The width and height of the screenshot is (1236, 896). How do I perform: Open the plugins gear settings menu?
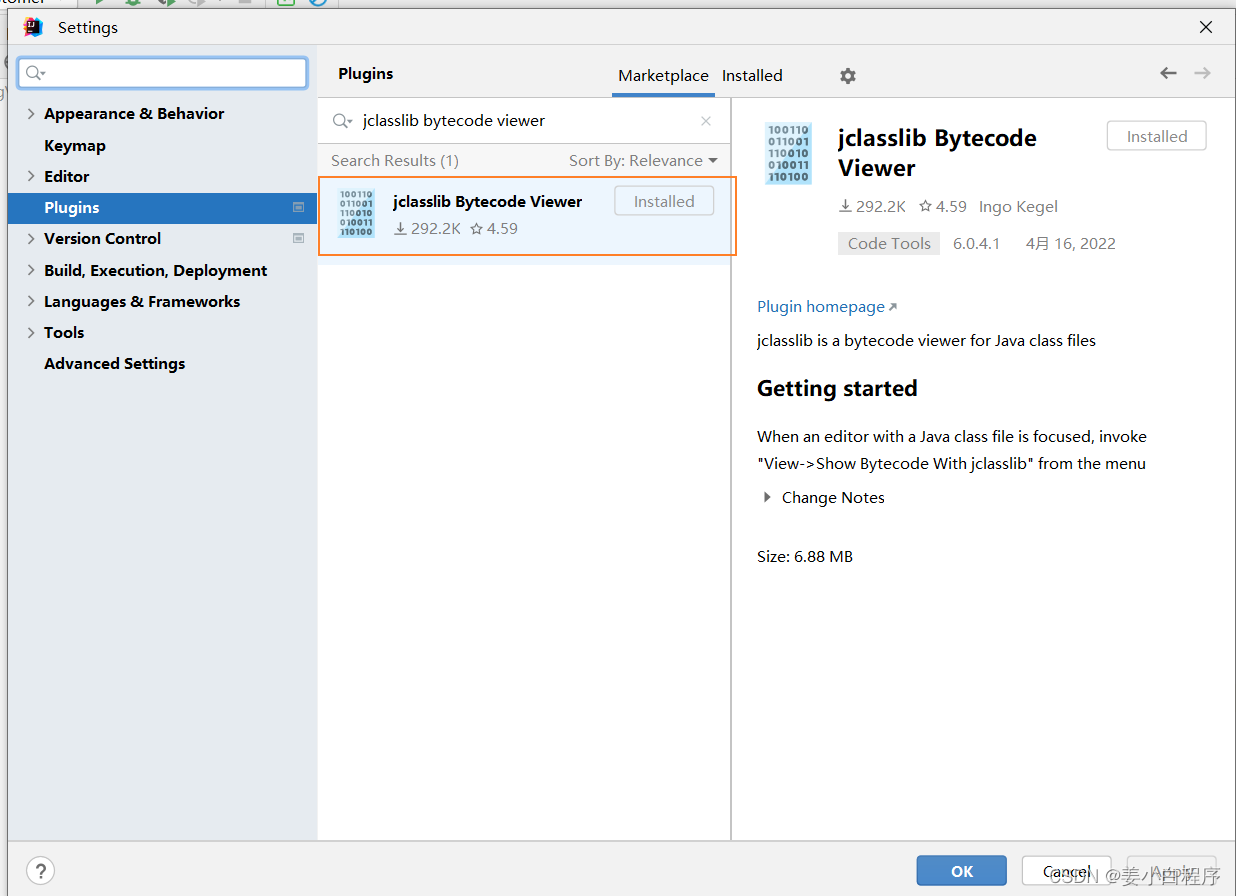point(848,76)
